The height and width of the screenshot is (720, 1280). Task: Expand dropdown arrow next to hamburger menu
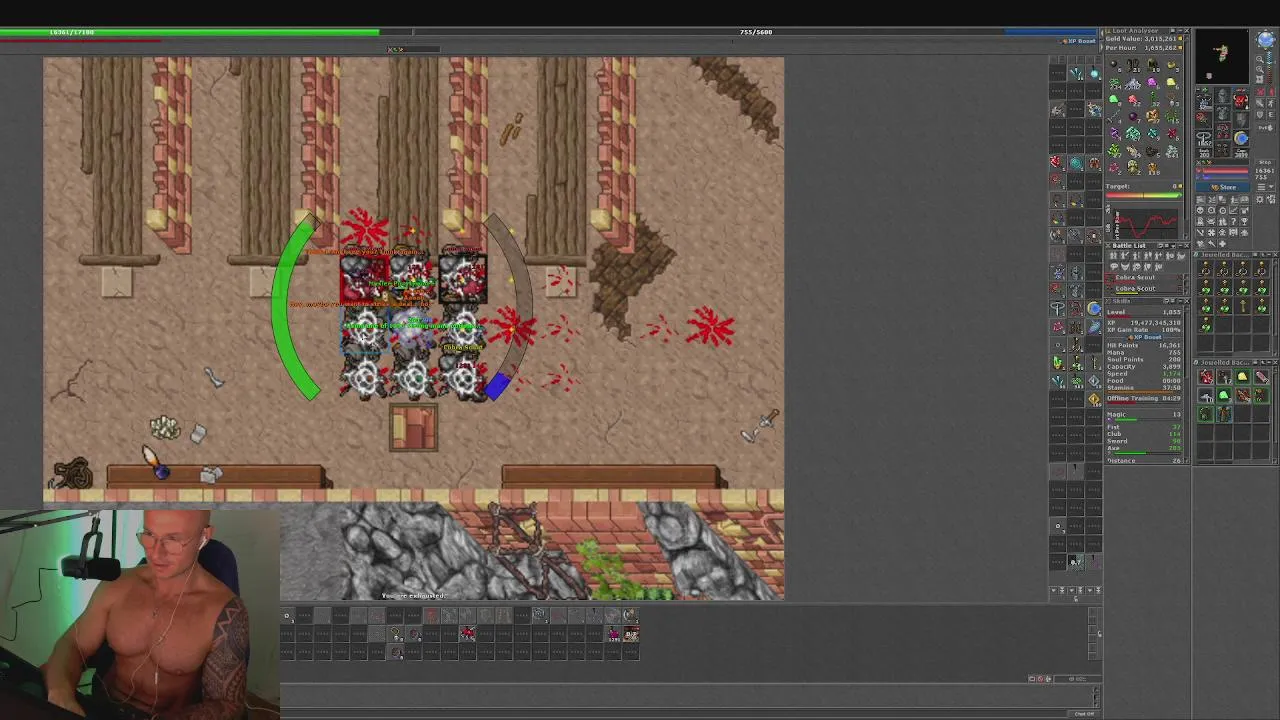pos(1271,186)
